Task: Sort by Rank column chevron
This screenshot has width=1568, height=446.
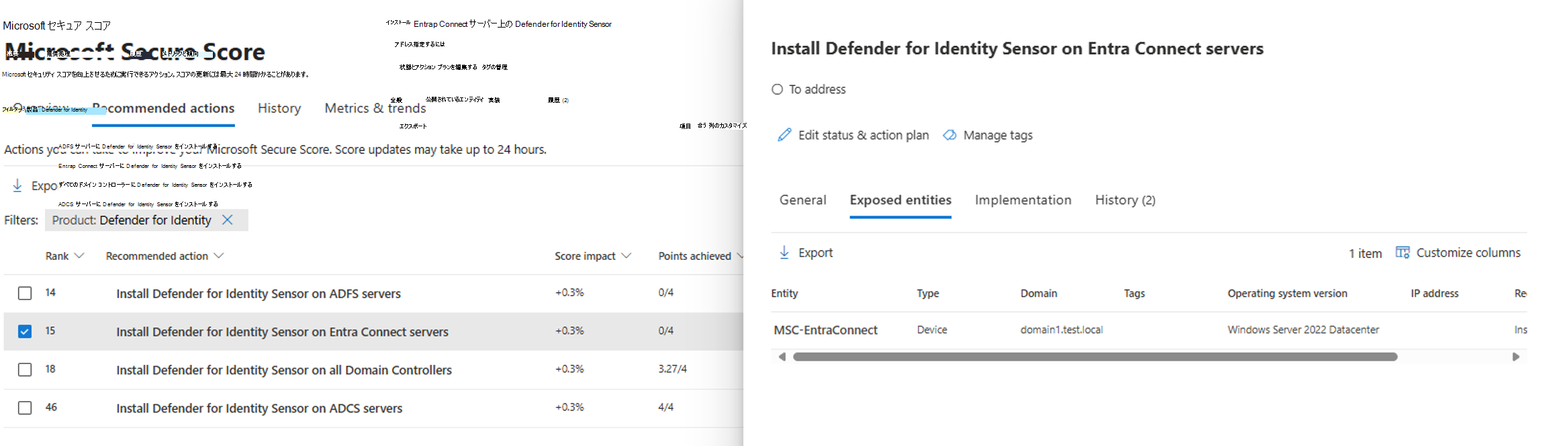Action: pyautogui.click(x=79, y=256)
